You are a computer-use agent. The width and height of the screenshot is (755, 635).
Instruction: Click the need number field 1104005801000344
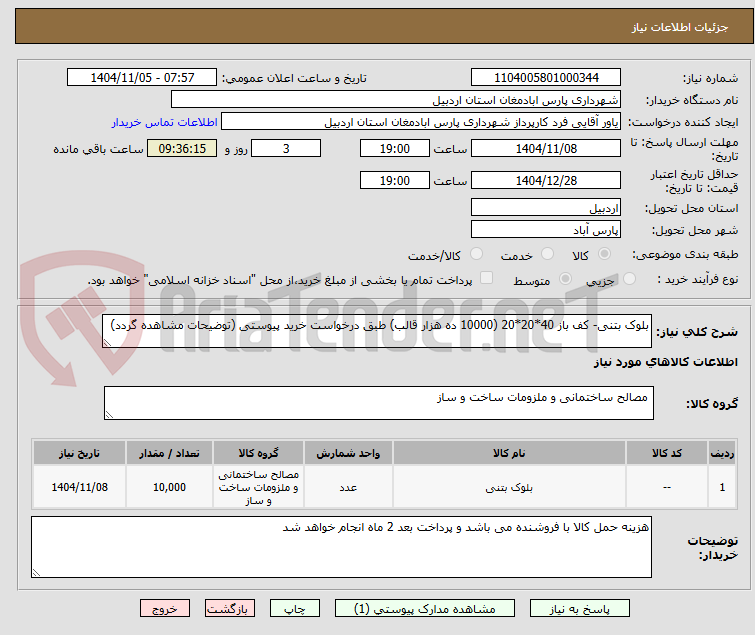coord(546,78)
